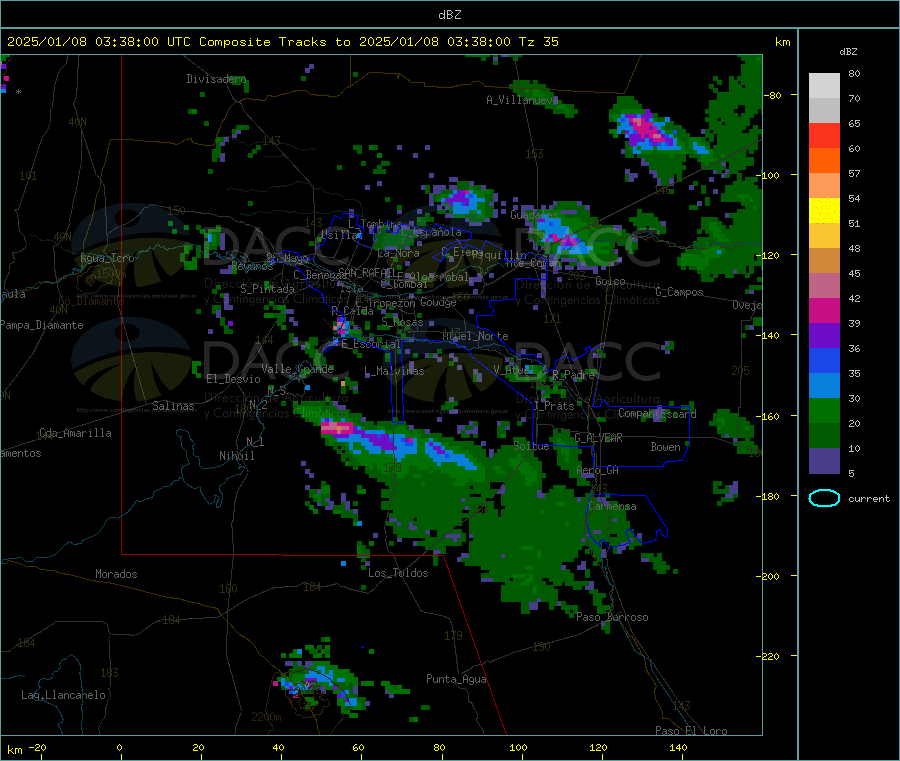Click the Agua_Toro map label
The height and width of the screenshot is (761, 900).
pos(107,258)
